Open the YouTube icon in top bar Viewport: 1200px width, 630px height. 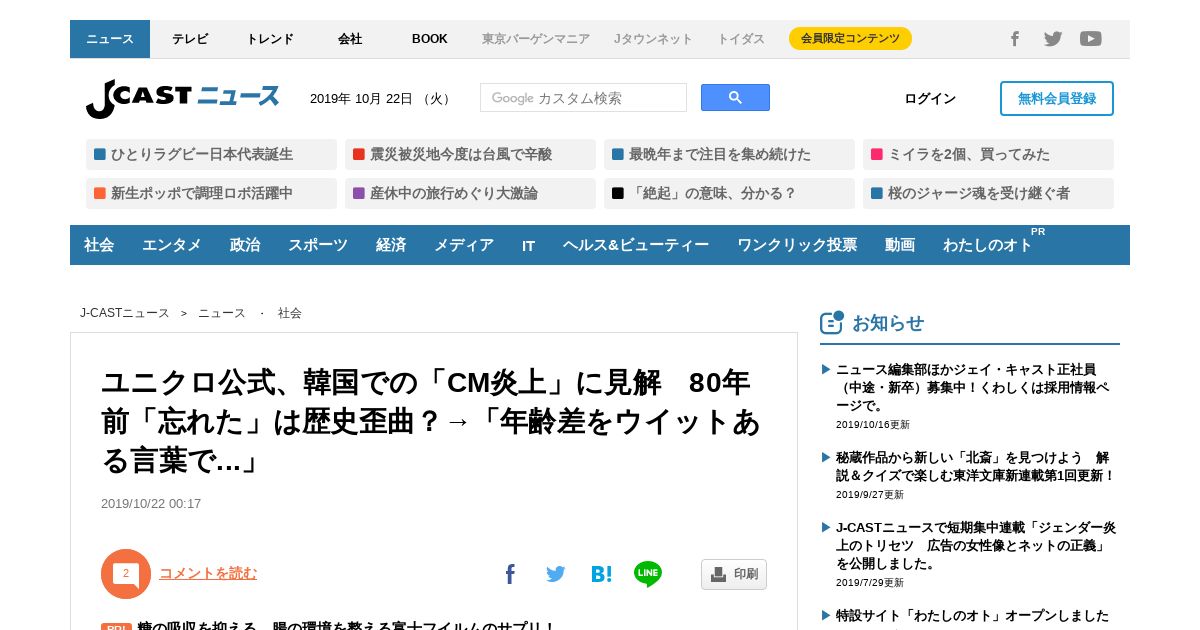coord(1091,39)
